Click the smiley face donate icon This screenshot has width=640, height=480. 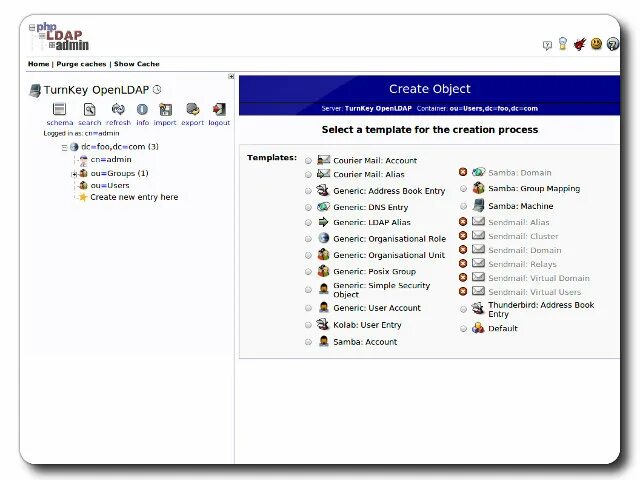click(596, 44)
